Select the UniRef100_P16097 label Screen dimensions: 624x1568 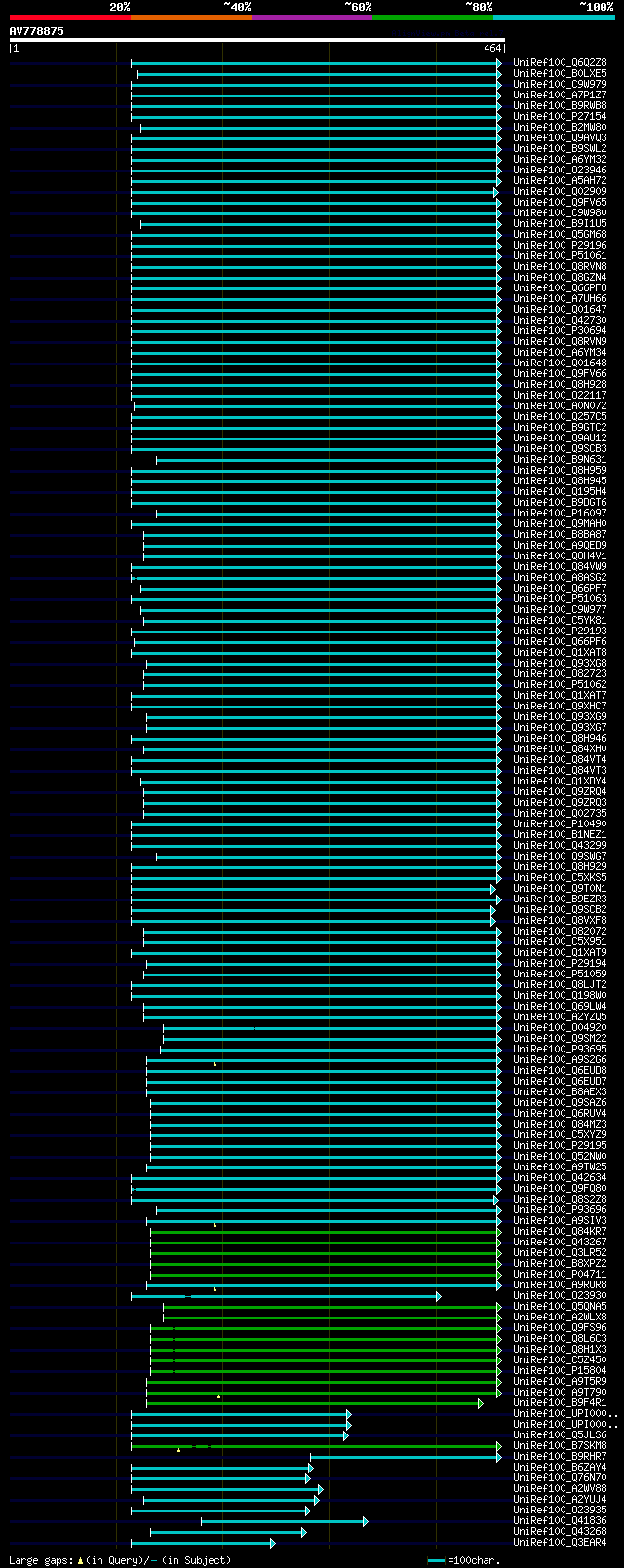(560, 513)
